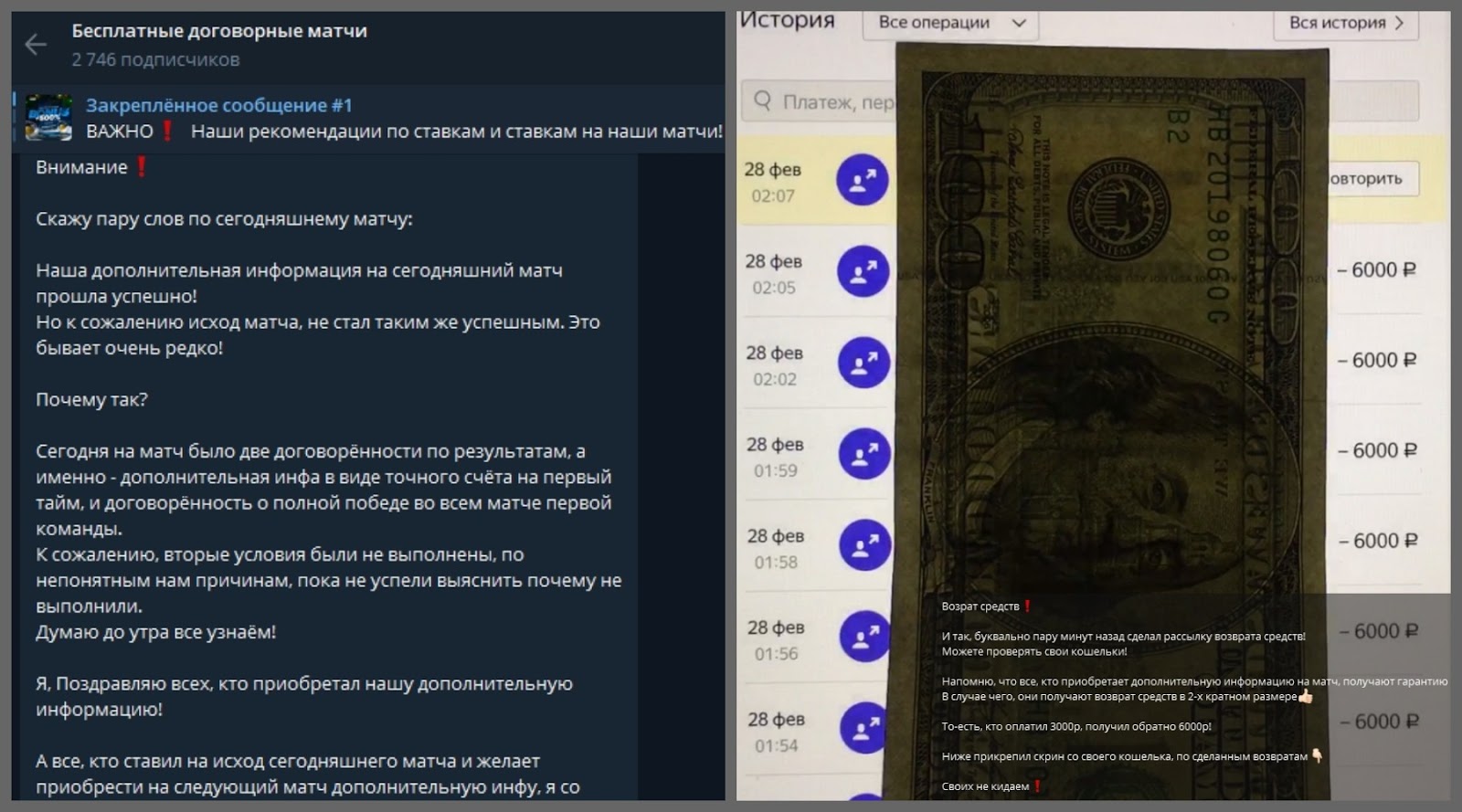Viewport: 1462px width, 812px height.
Task: Click Своих не кидаем caption line
Action: coord(991,786)
